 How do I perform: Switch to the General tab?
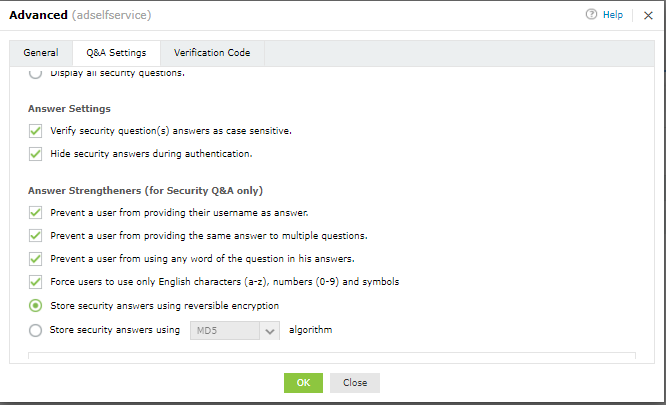41,52
